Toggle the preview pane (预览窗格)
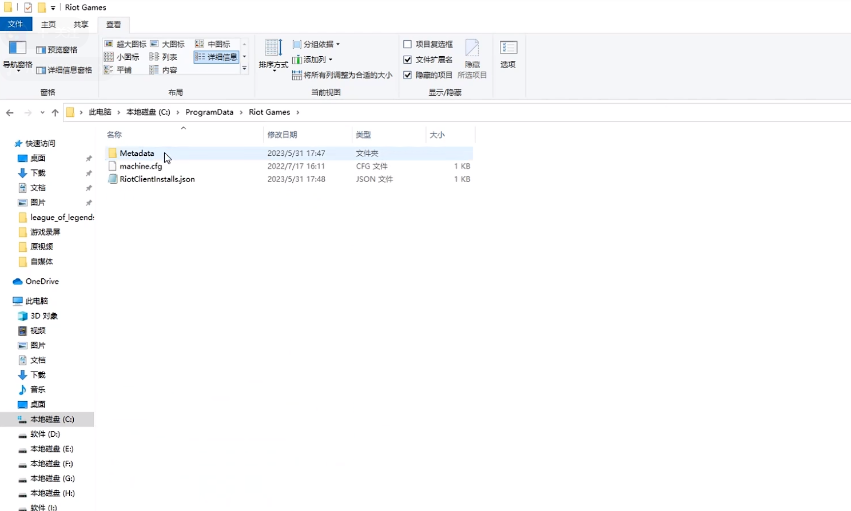This screenshot has width=851, height=511. pos(57,50)
